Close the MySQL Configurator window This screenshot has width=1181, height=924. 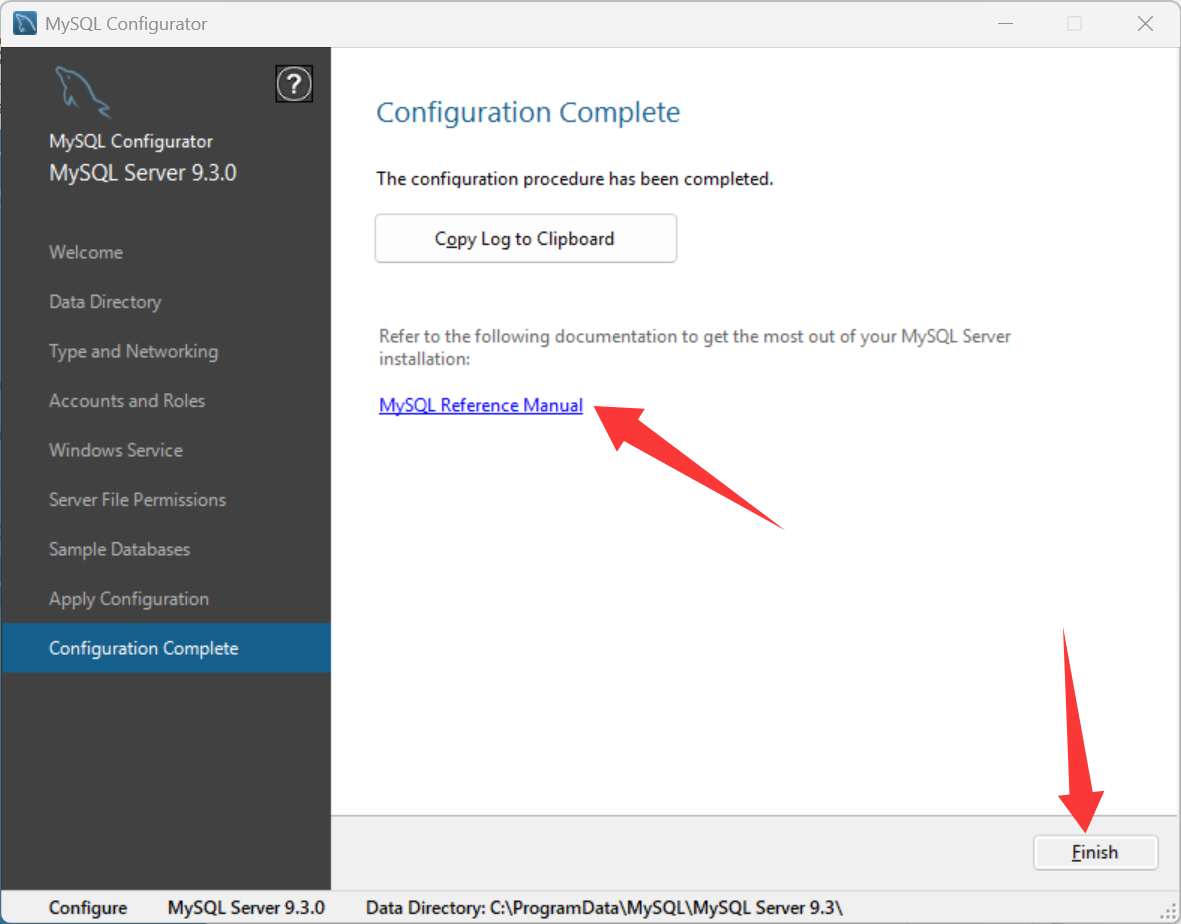pyautogui.click(x=1145, y=23)
